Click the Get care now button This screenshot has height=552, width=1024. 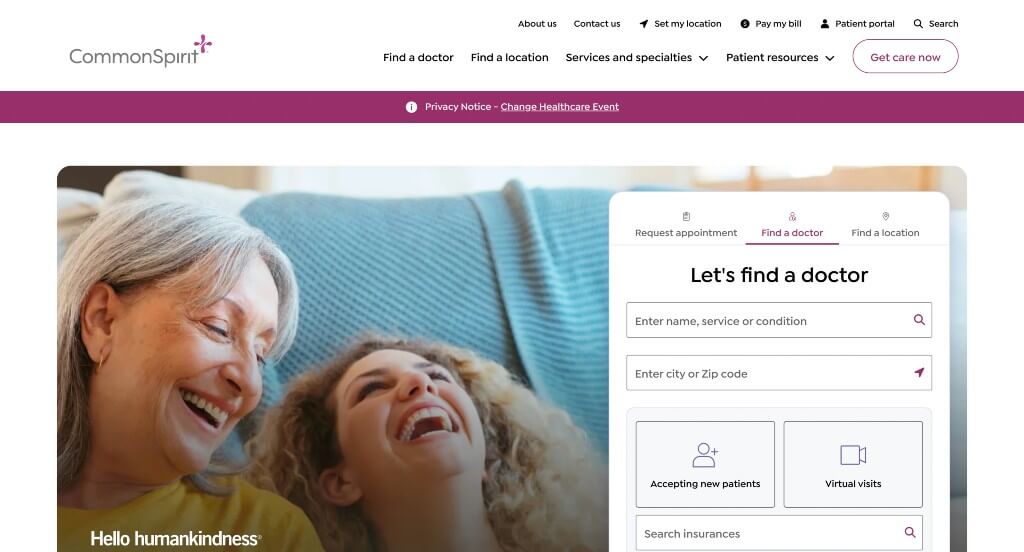tap(905, 57)
